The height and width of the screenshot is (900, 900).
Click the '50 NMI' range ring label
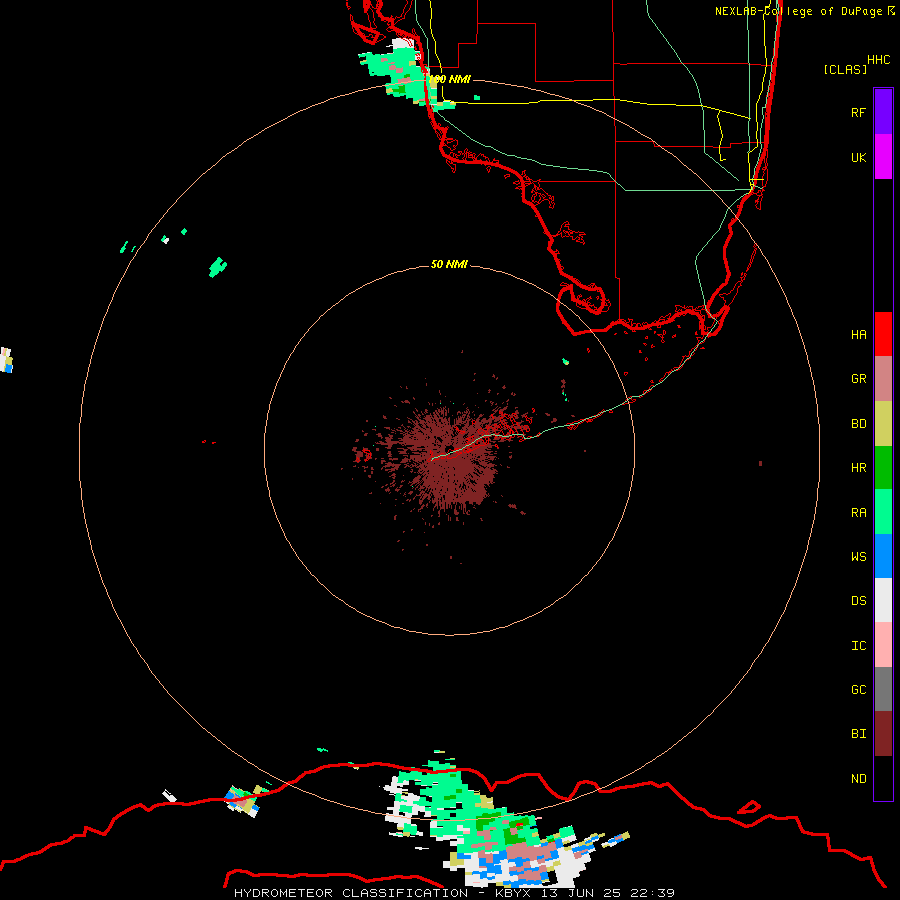click(449, 264)
